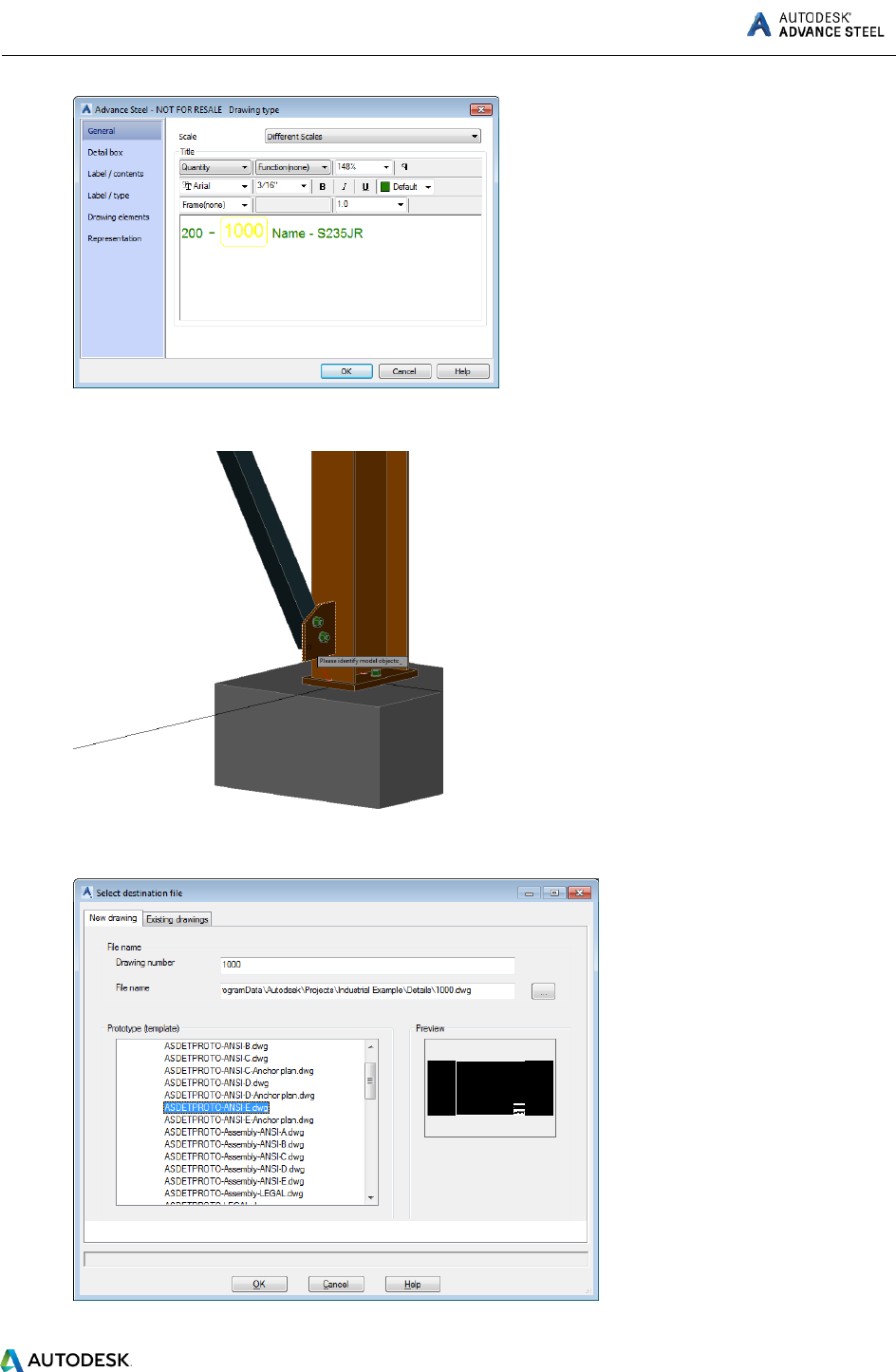Screen dimensions: 896x1372
Task: Select the Drawing elements category
Action: point(119,217)
